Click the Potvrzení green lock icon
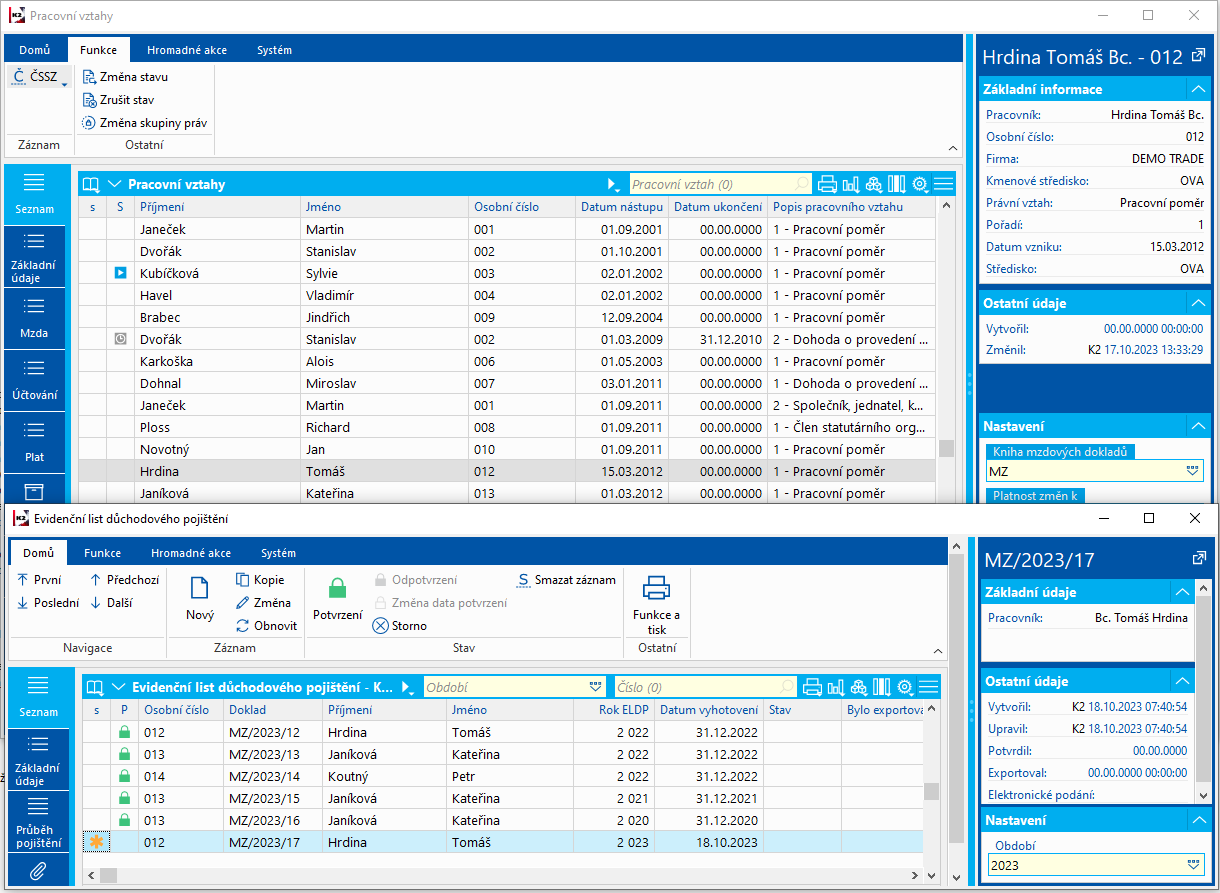Image resolution: width=1220 pixels, height=893 pixels. [337, 590]
